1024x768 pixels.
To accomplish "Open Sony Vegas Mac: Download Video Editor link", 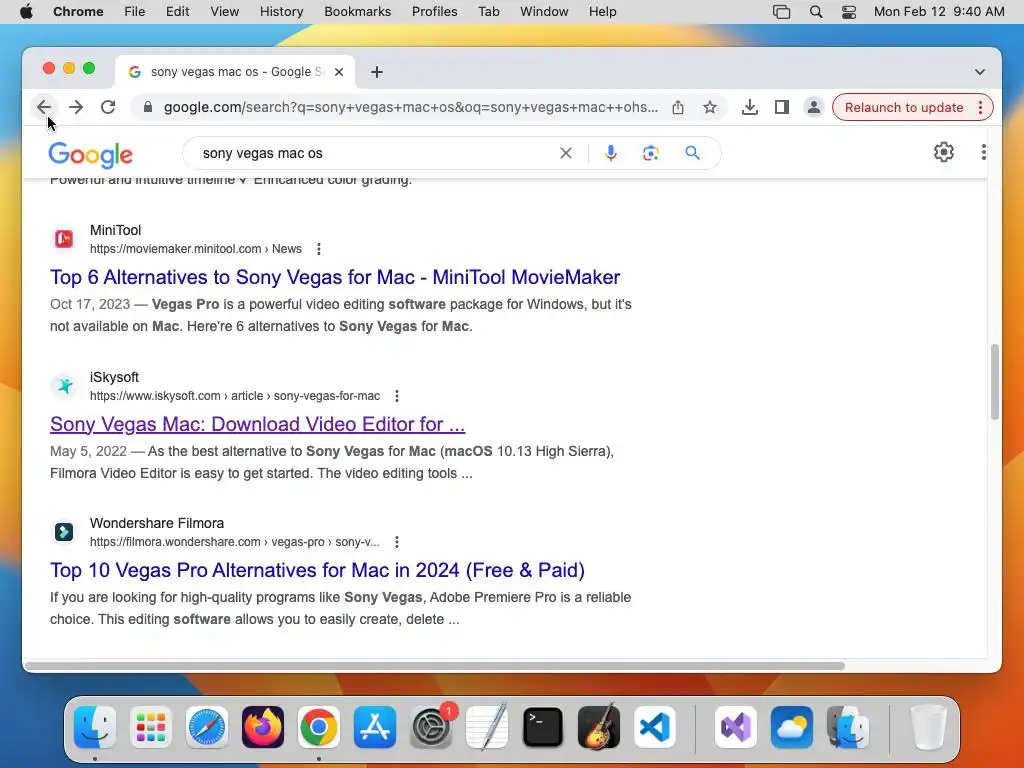I will click(x=257, y=424).
